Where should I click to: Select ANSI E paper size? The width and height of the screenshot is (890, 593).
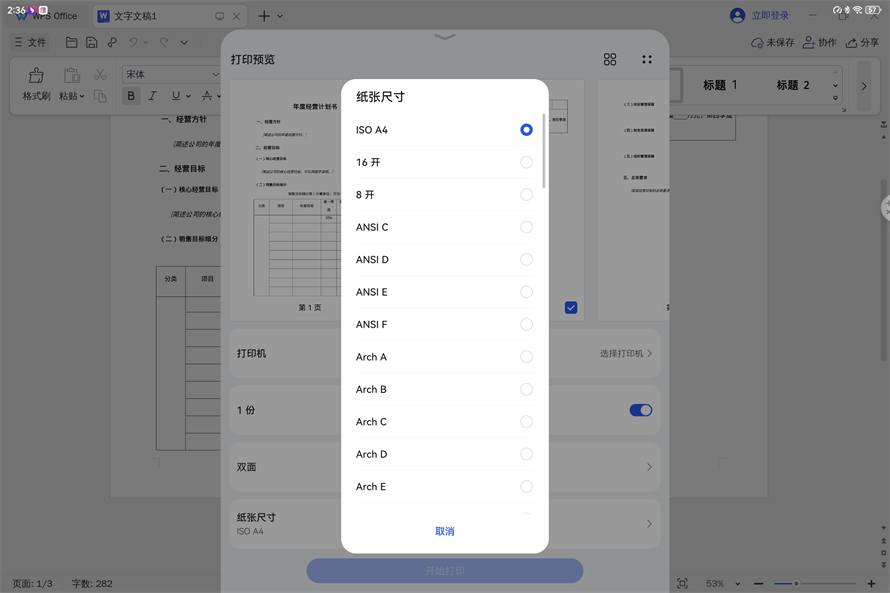pyautogui.click(x=444, y=292)
